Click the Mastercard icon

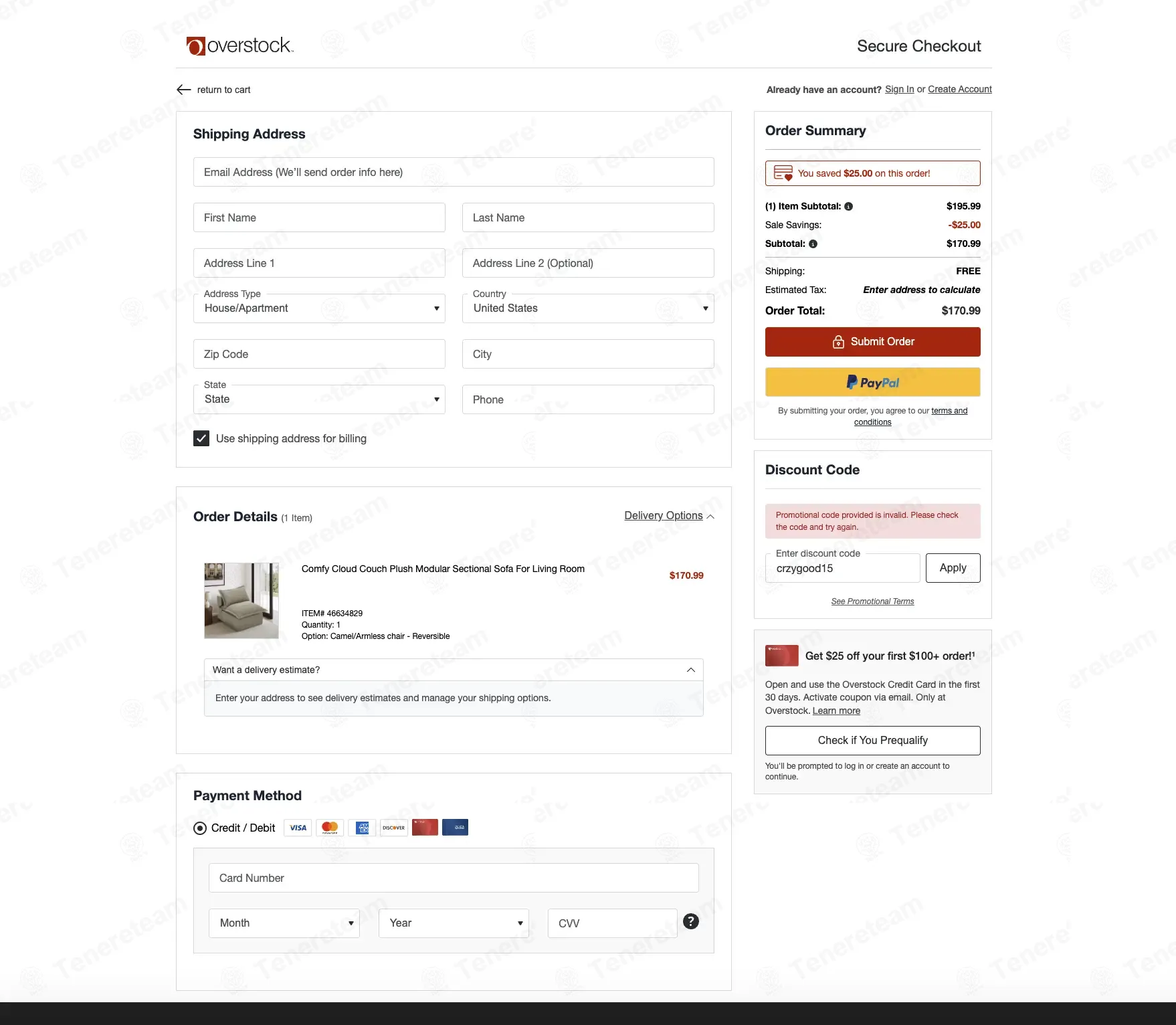[x=330, y=828]
